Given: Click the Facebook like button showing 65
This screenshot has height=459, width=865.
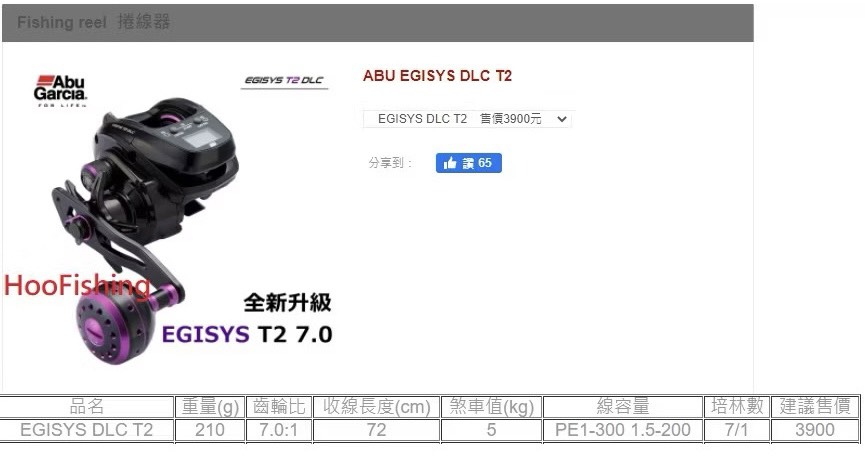Looking at the screenshot, I should point(468,163).
